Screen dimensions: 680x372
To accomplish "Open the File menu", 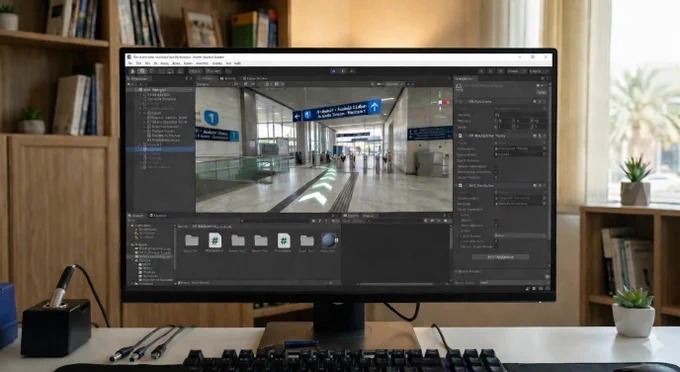I will (x=129, y=63).
